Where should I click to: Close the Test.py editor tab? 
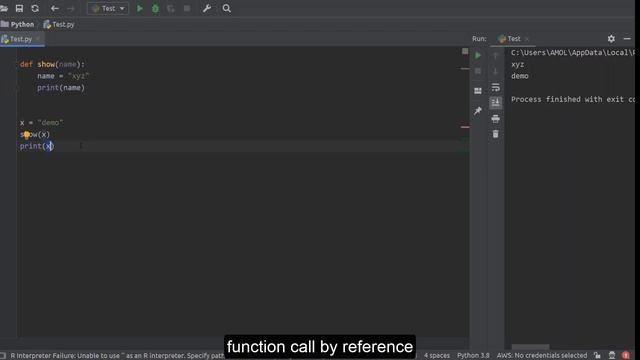[38, 39]
